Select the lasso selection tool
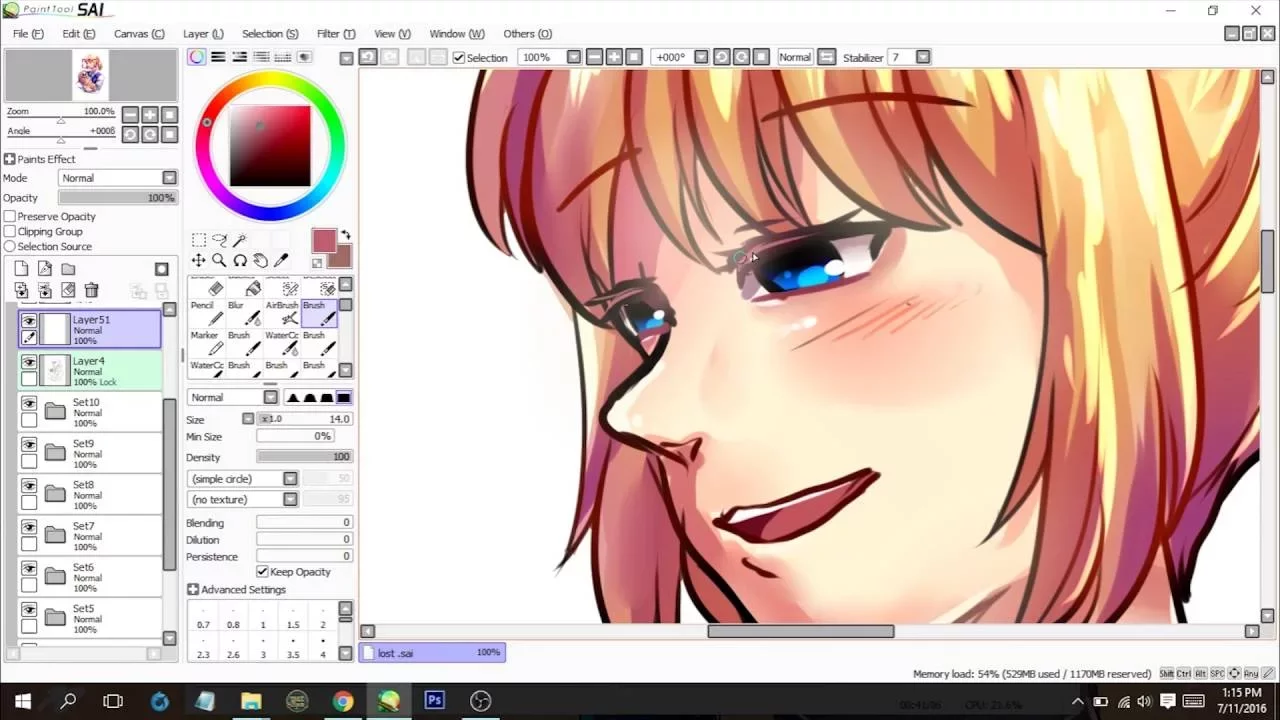Viewport: 1280px width, 720px height. point(219,240)
